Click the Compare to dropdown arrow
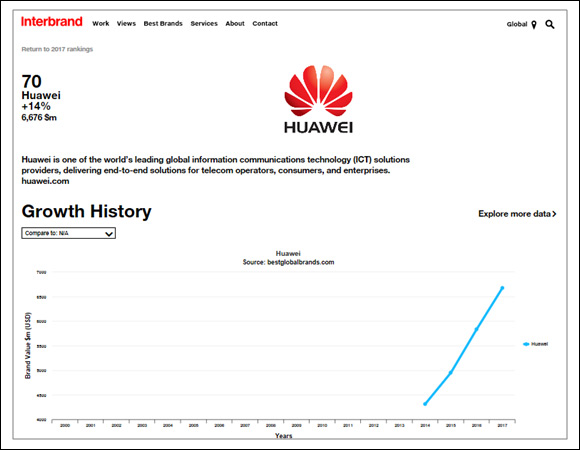The height and width of the screenshot is (450, 580). coord(109,234)
